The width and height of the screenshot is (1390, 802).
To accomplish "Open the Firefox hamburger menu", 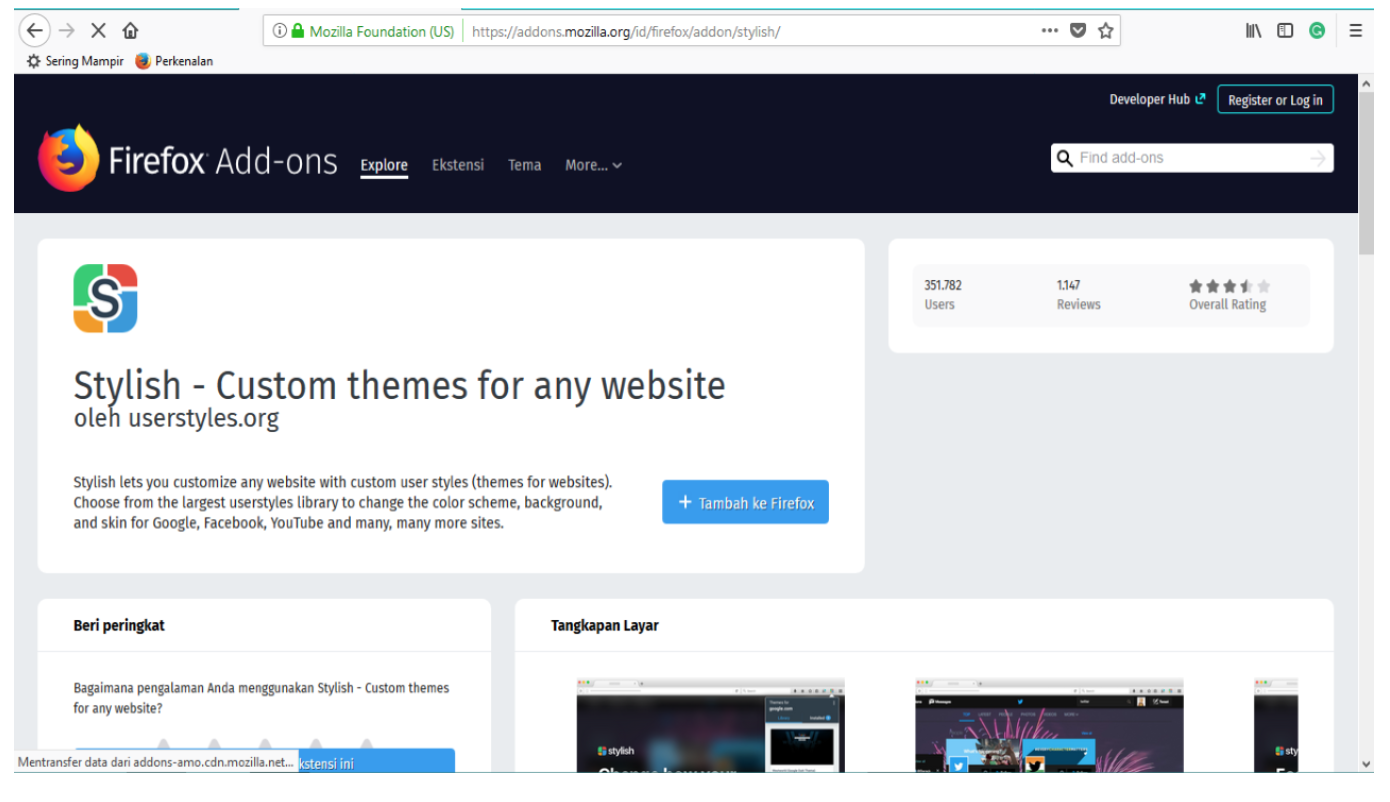I will [x=1355, y=31].
